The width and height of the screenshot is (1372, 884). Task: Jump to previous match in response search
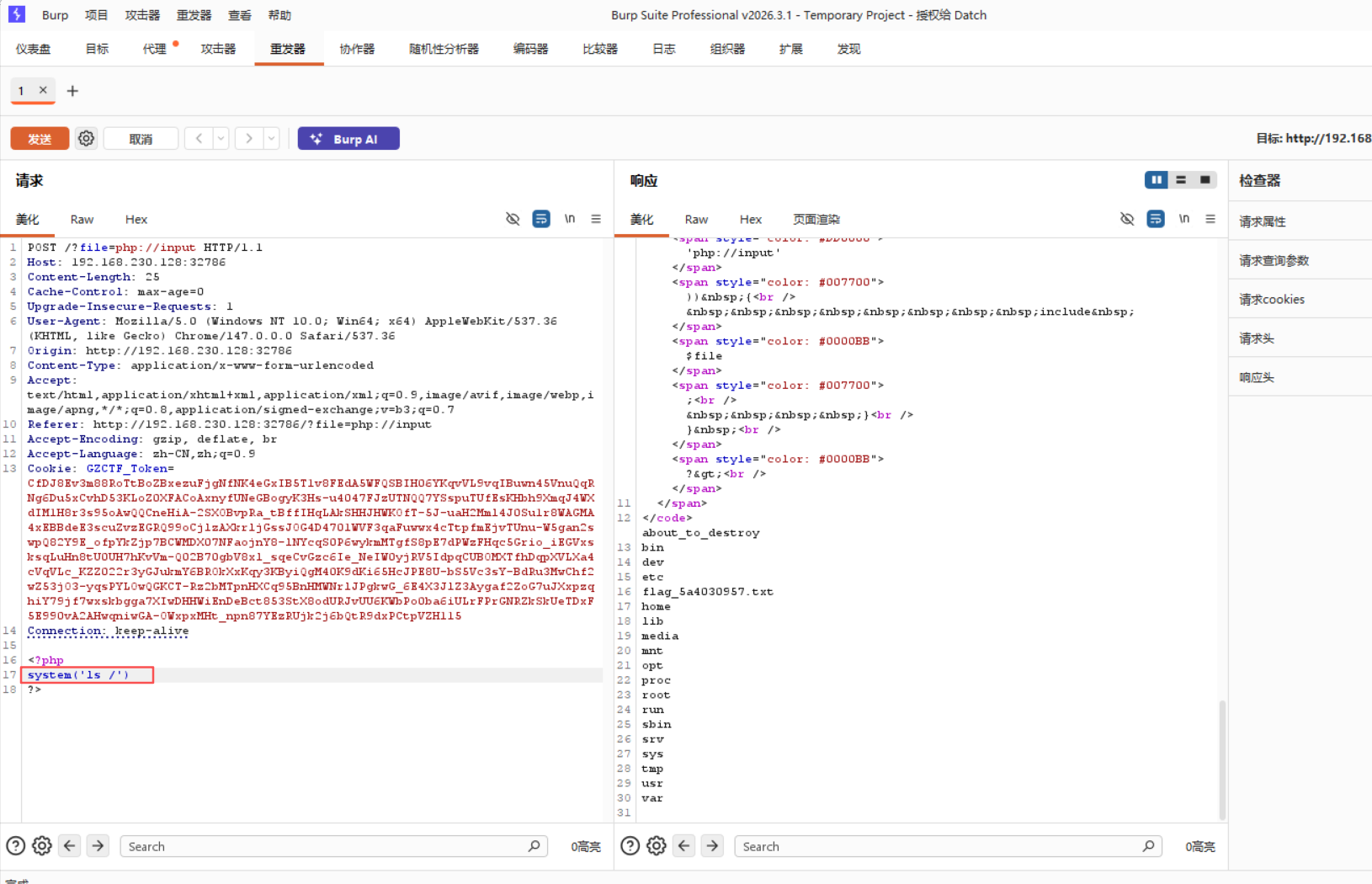point(684,846)
